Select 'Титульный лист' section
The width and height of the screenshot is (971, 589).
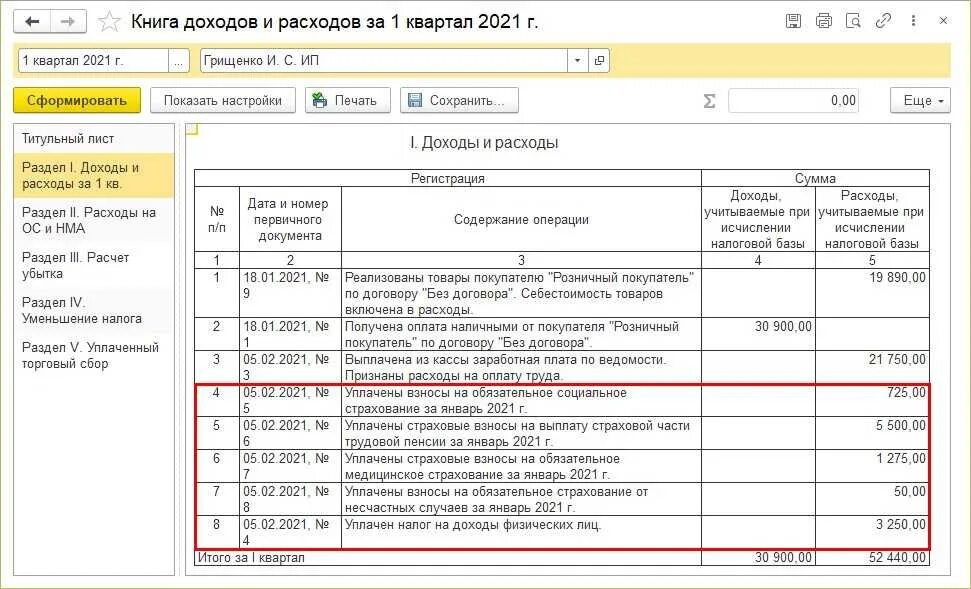tap(94, 139)
